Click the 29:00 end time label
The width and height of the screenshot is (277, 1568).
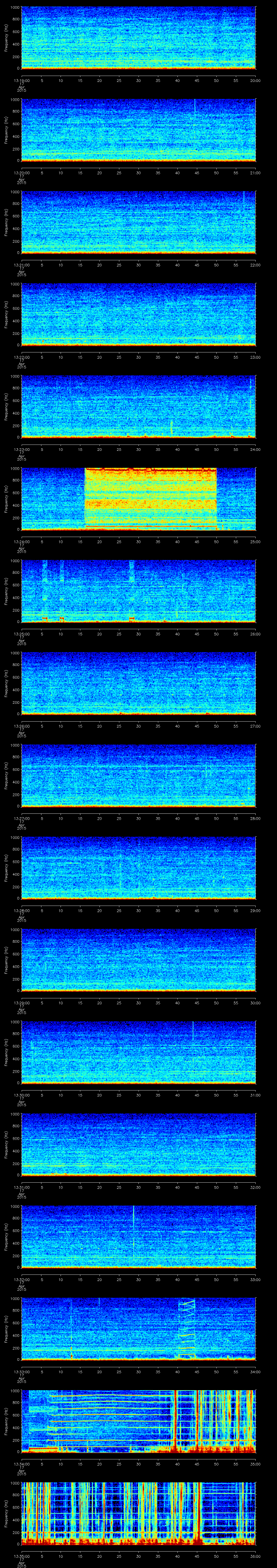tap(255, 910)
